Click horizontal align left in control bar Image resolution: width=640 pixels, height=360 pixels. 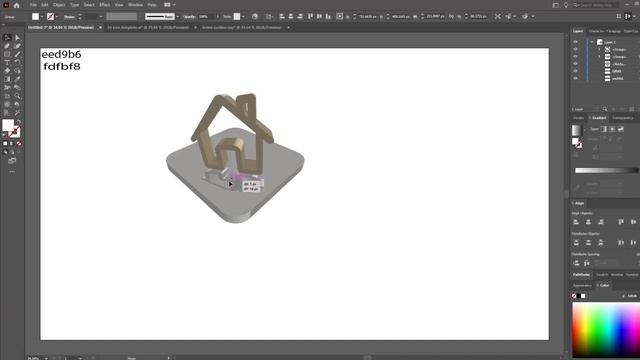click(282, 16)
